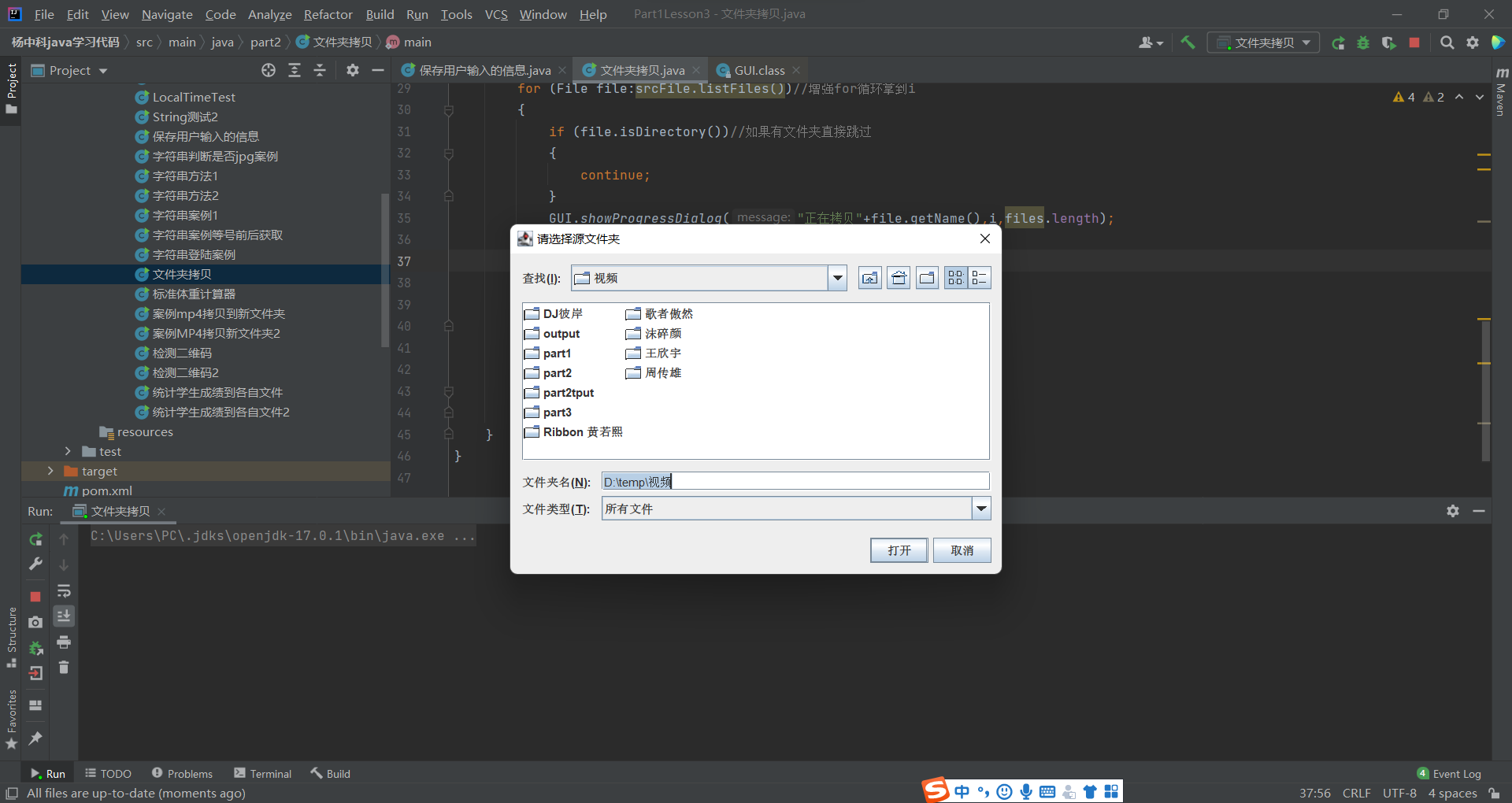This screenshot has width=1512, height=803.
Task: Clear console output with the trash icon
Action: (64, 667)
